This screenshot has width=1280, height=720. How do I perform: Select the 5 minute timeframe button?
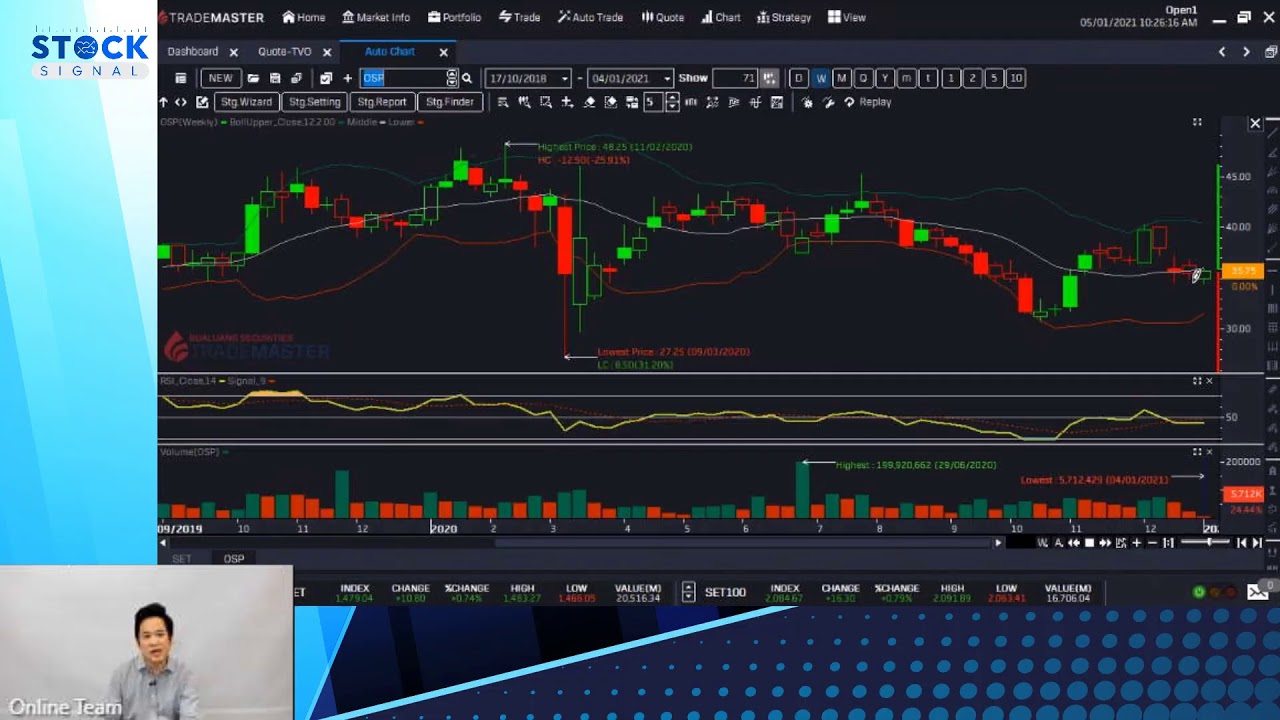(x=994, y=78)
